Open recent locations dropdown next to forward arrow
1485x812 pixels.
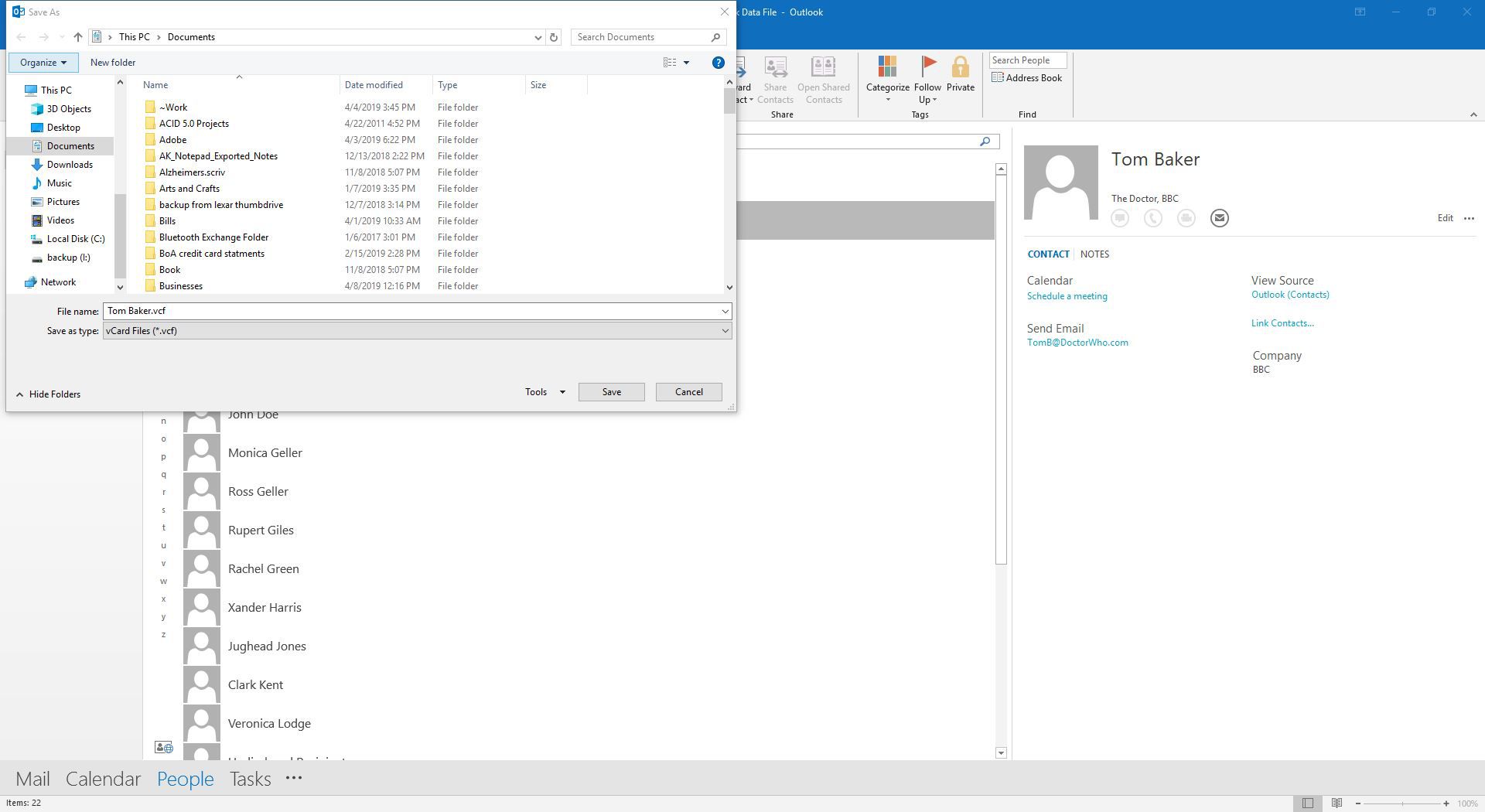coord(62,37)
